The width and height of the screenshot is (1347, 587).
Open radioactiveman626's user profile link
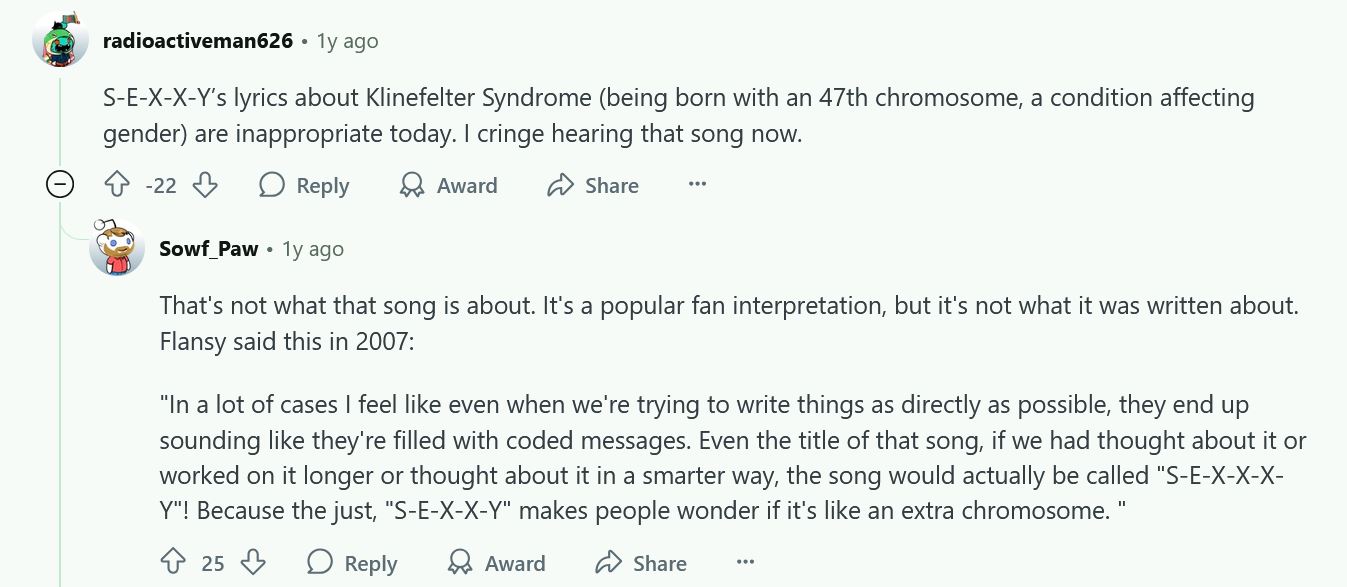(x=198, y=41)
